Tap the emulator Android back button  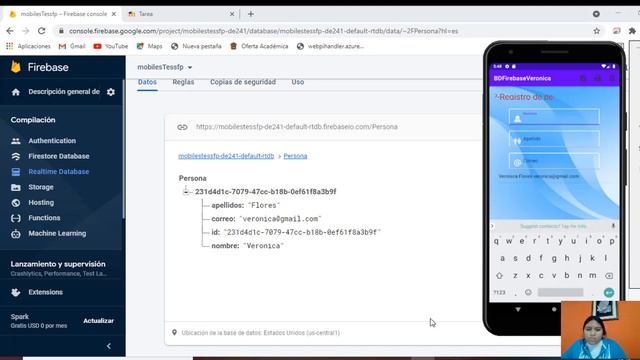(518, 309)
